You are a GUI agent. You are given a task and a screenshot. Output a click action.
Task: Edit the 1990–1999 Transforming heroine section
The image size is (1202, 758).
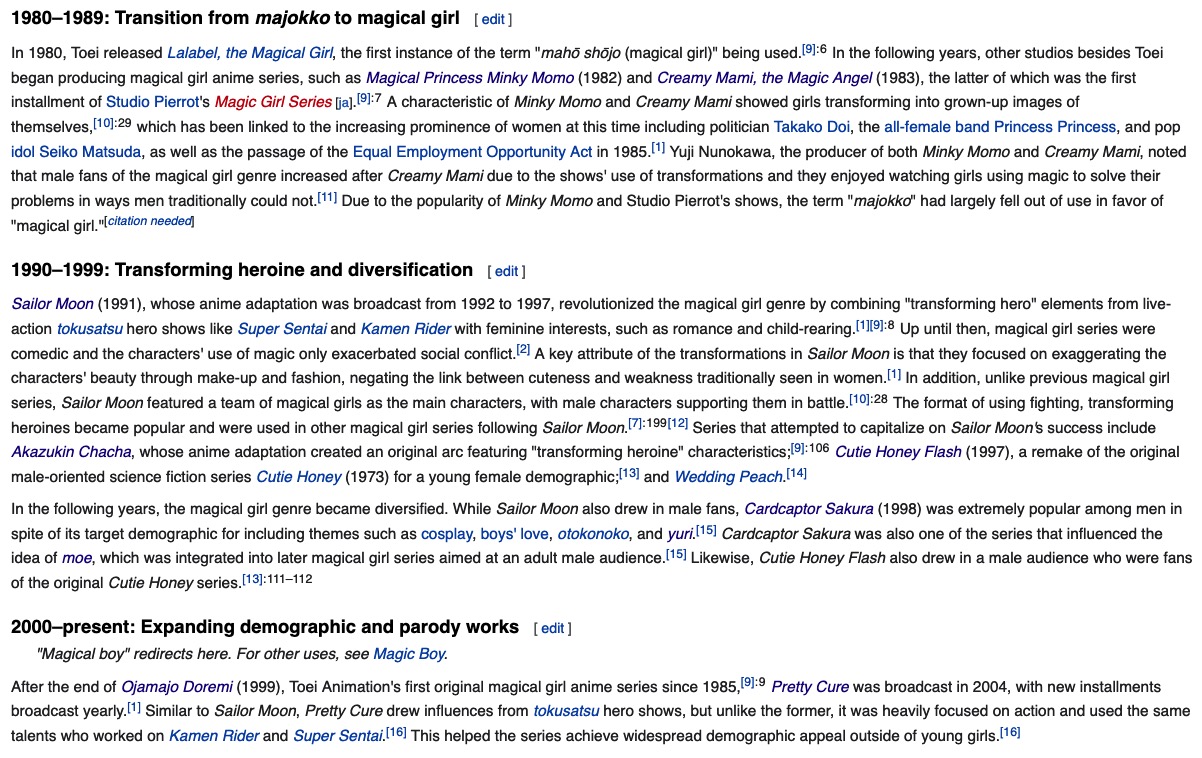[507, 272]
